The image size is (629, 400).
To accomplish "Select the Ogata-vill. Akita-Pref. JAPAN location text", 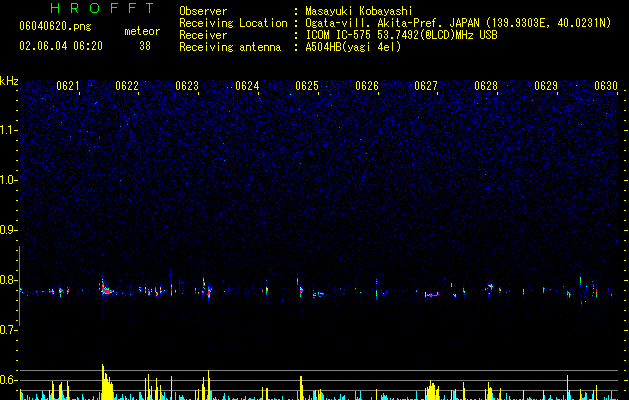I will [x=458, y=23].
